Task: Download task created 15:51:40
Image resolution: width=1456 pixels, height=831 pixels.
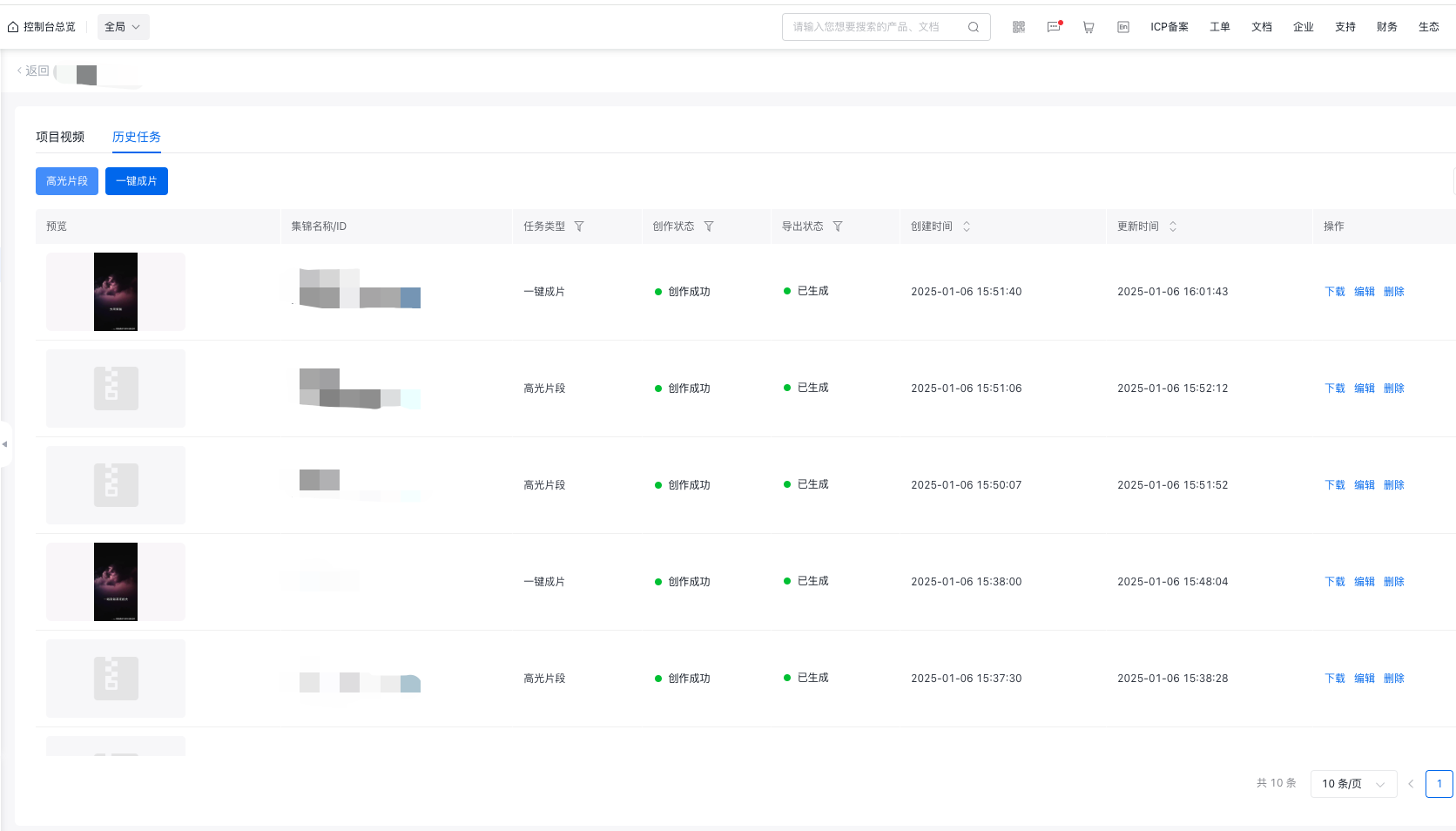Action: pyautogui.click(x=1335, y=292)
